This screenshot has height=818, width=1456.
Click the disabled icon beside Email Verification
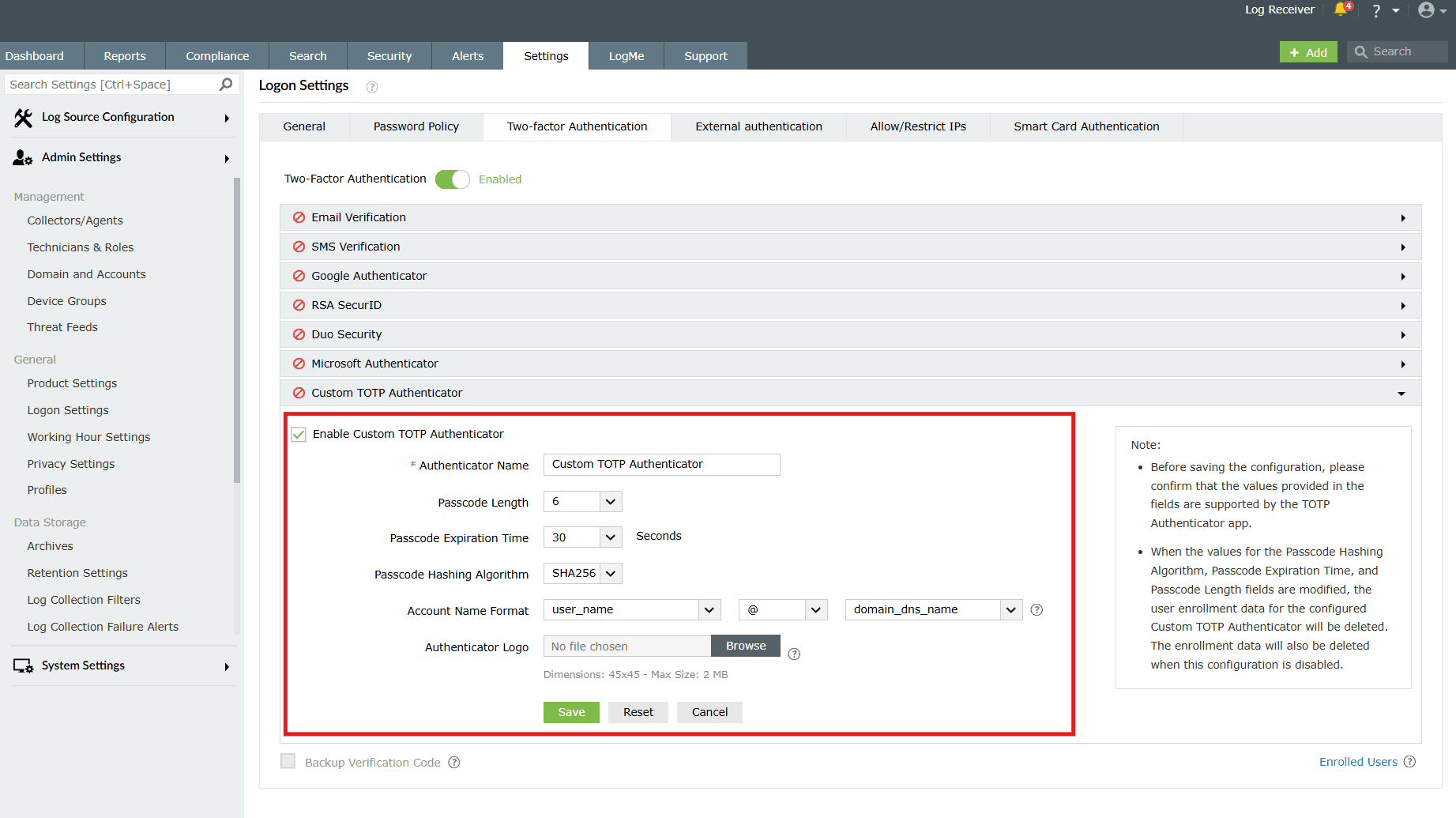tap(299, 217)
